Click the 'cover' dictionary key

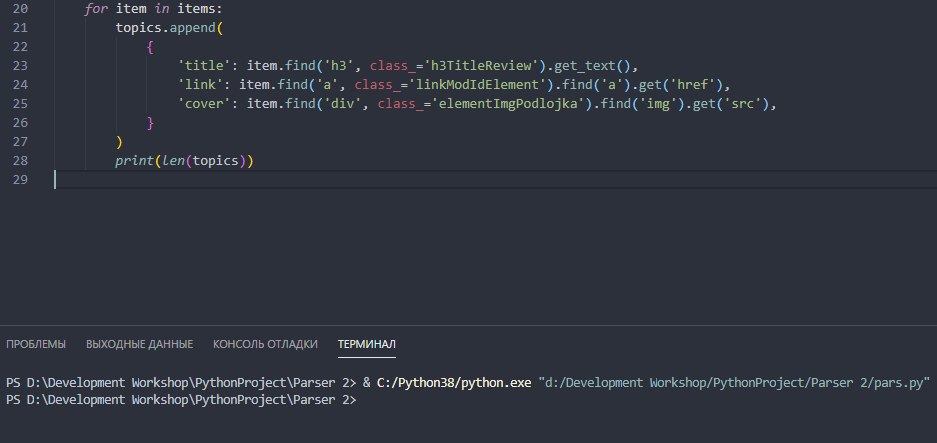click(204, 104)
